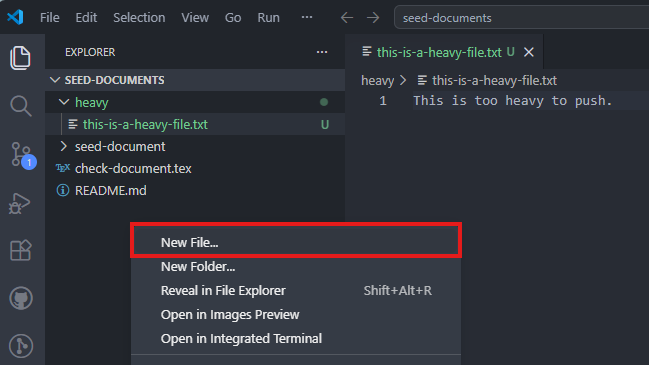
Task: Open the Extensions view icon
Action: 21,250
